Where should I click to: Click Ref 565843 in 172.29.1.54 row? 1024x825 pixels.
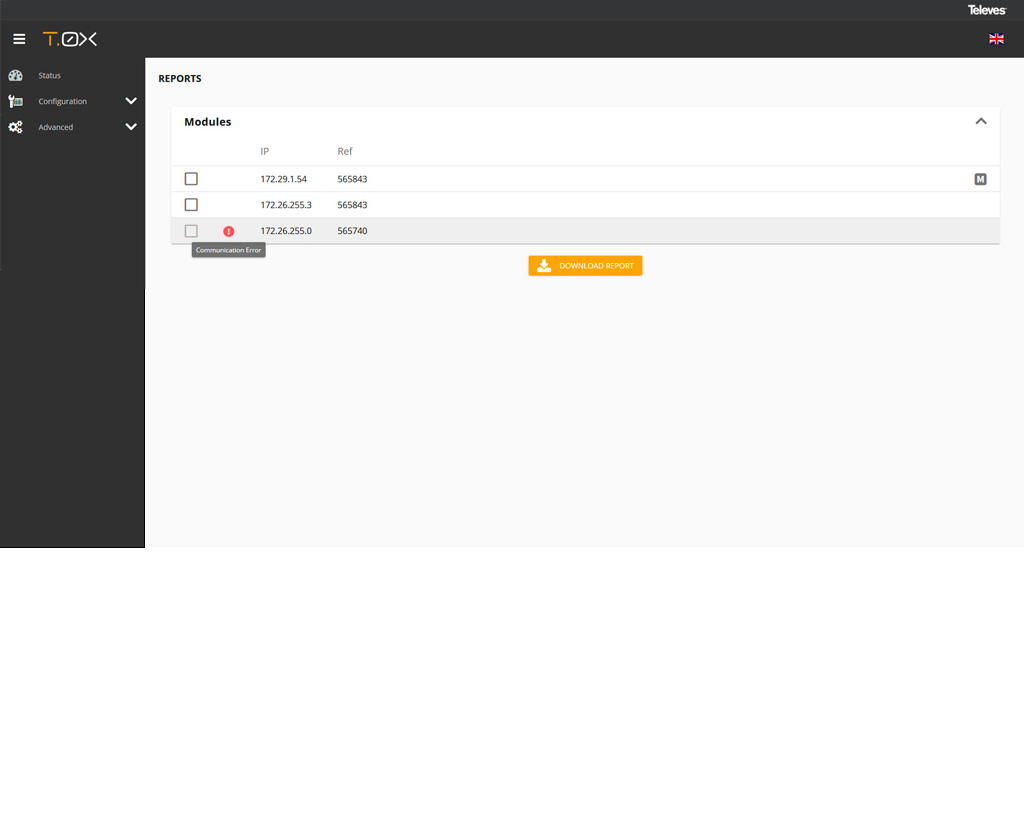(352, 179)
